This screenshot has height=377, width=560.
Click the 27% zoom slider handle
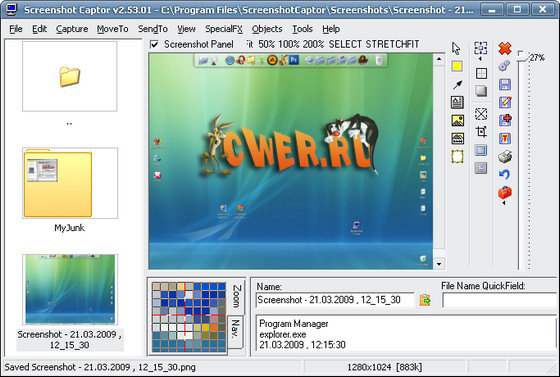pyautogui.click(x=522, y=56)
